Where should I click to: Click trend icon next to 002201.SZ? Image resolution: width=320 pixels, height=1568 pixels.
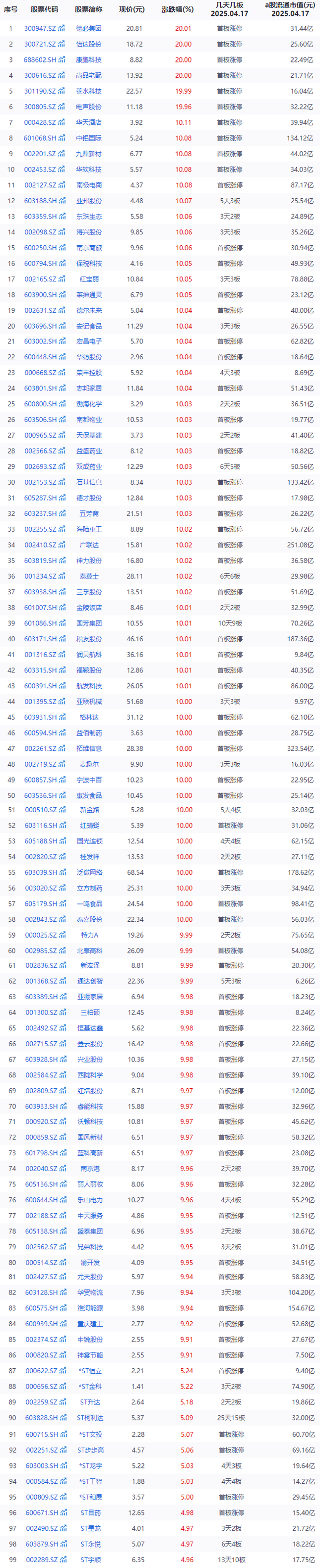62,154
